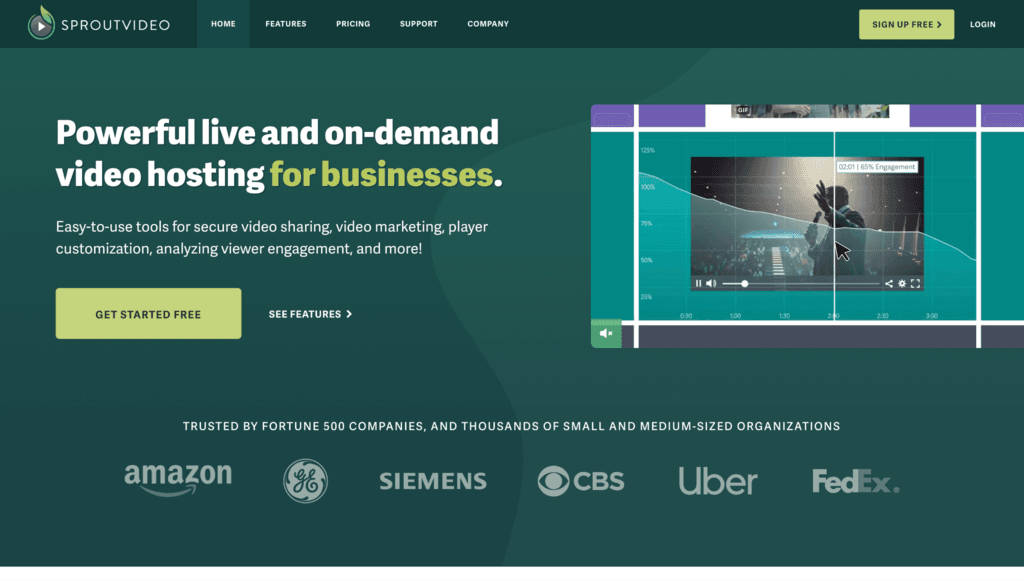
Task: Pause the demo video player
Action: click(698, 283)
